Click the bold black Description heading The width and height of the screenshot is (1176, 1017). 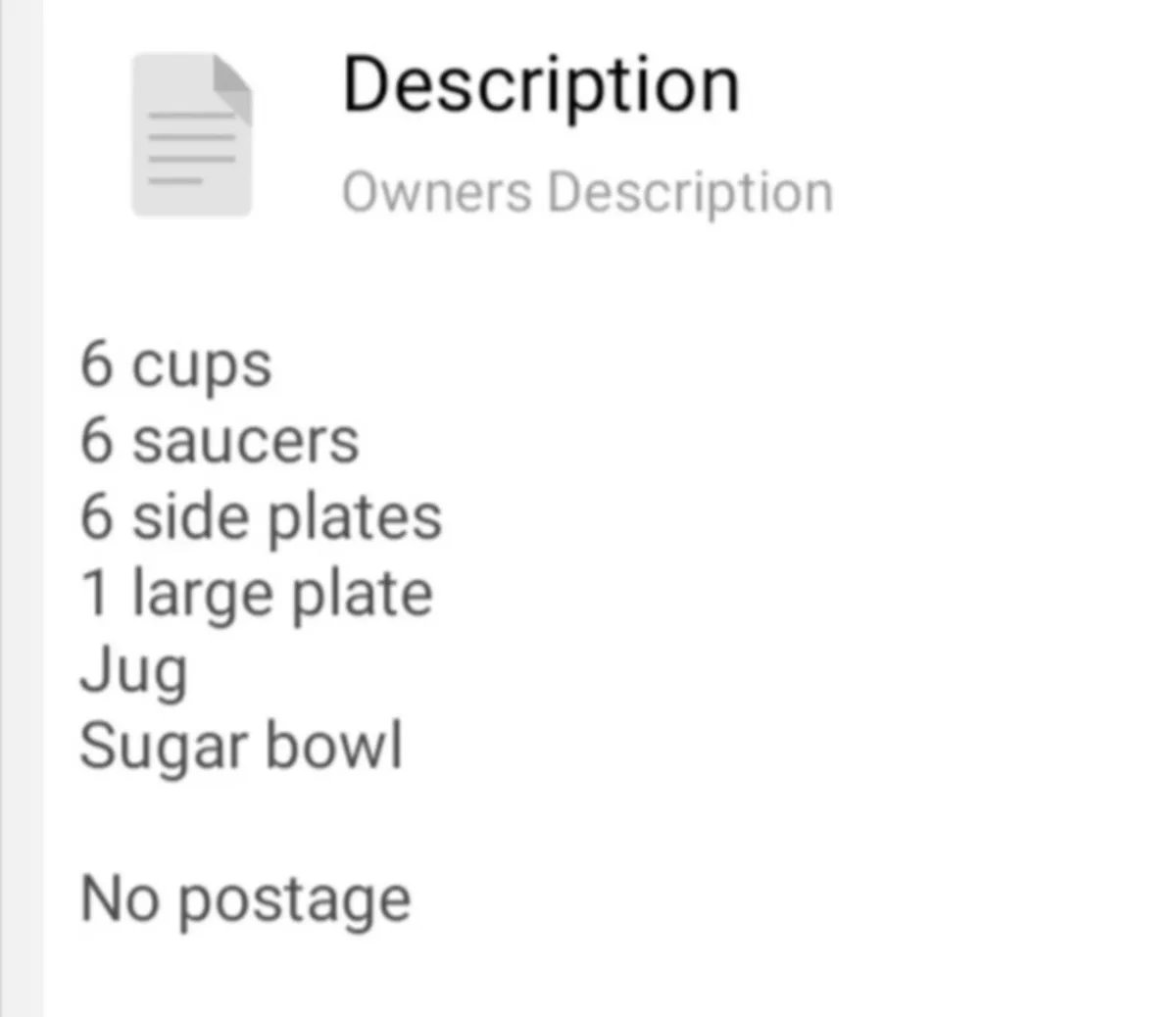tap(540, 85)
